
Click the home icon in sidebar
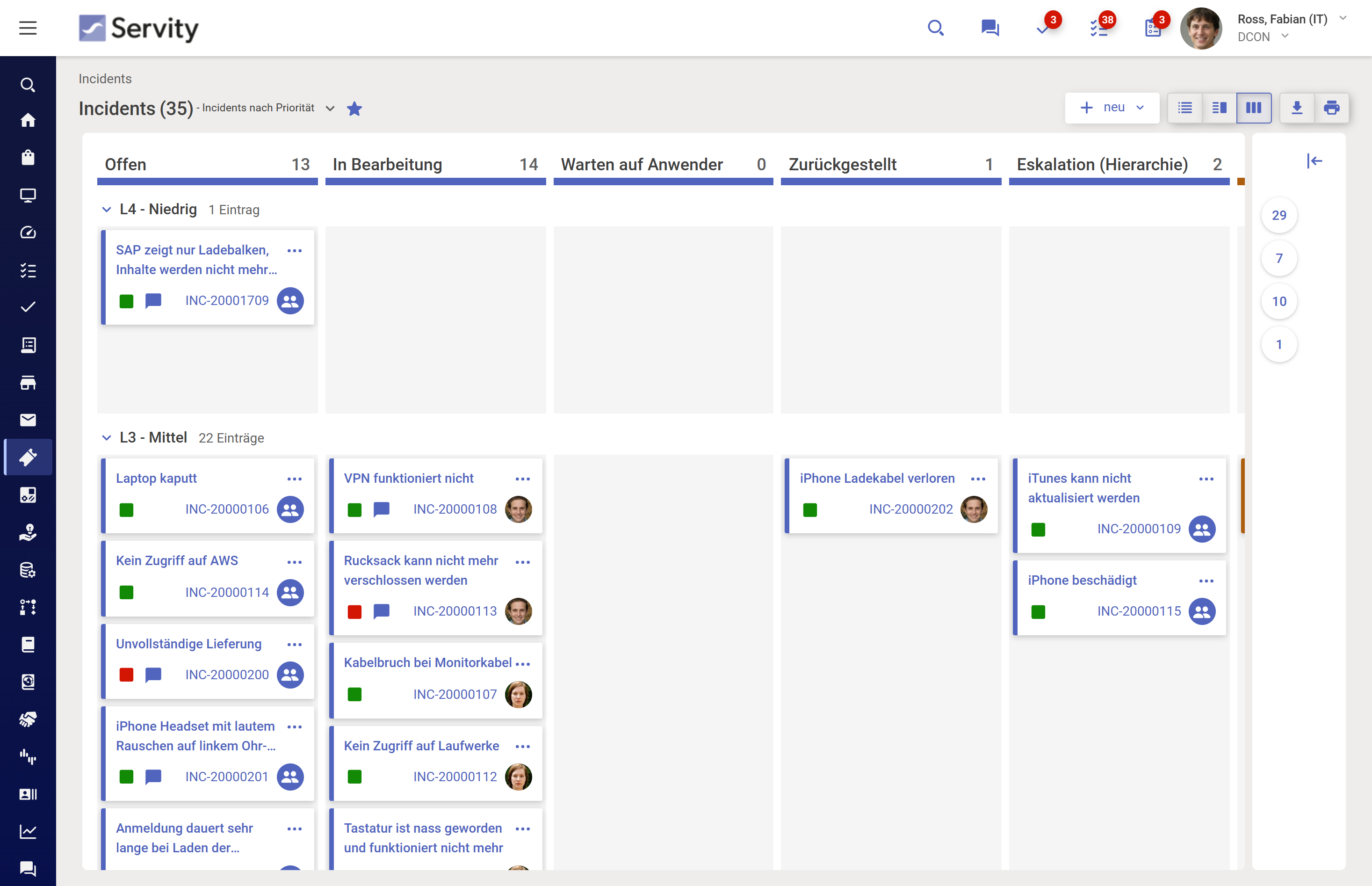tap(28, 120)
